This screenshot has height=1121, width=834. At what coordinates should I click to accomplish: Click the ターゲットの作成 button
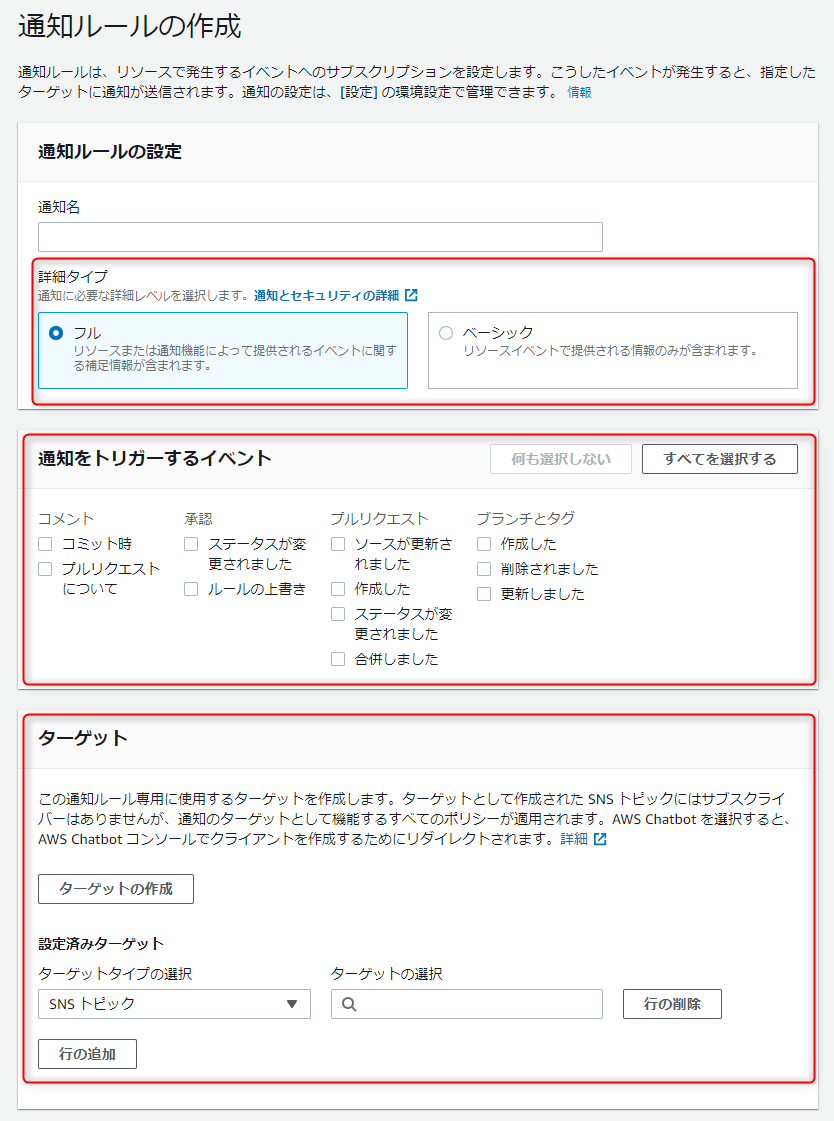[116, 889]
